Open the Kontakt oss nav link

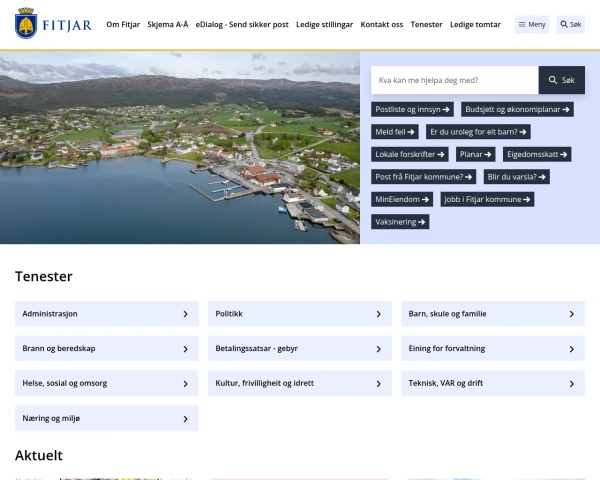point(382,24)
